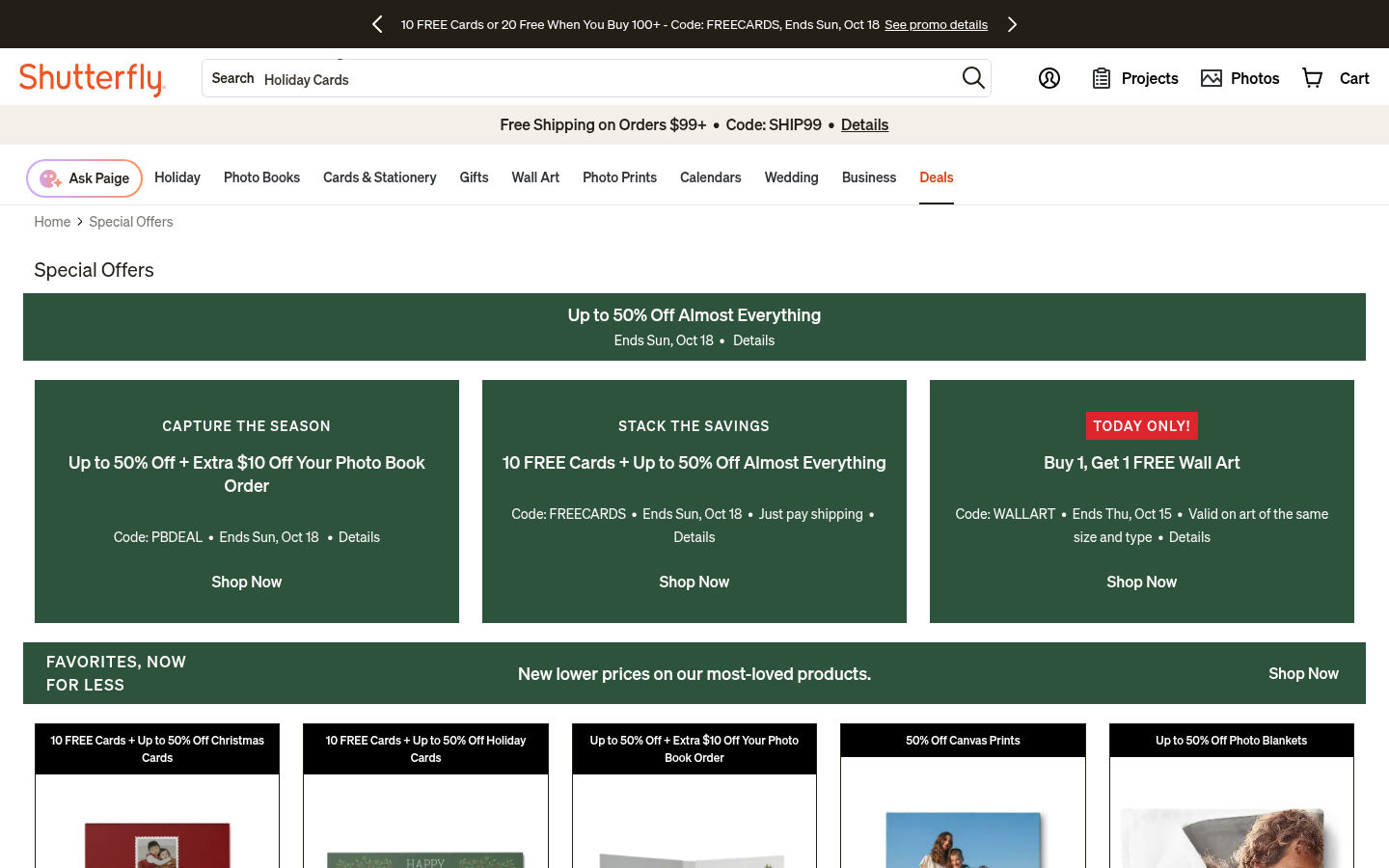1389x868 pixels.
Task: Open 'See promo details' link
Action: coord(936,24)
